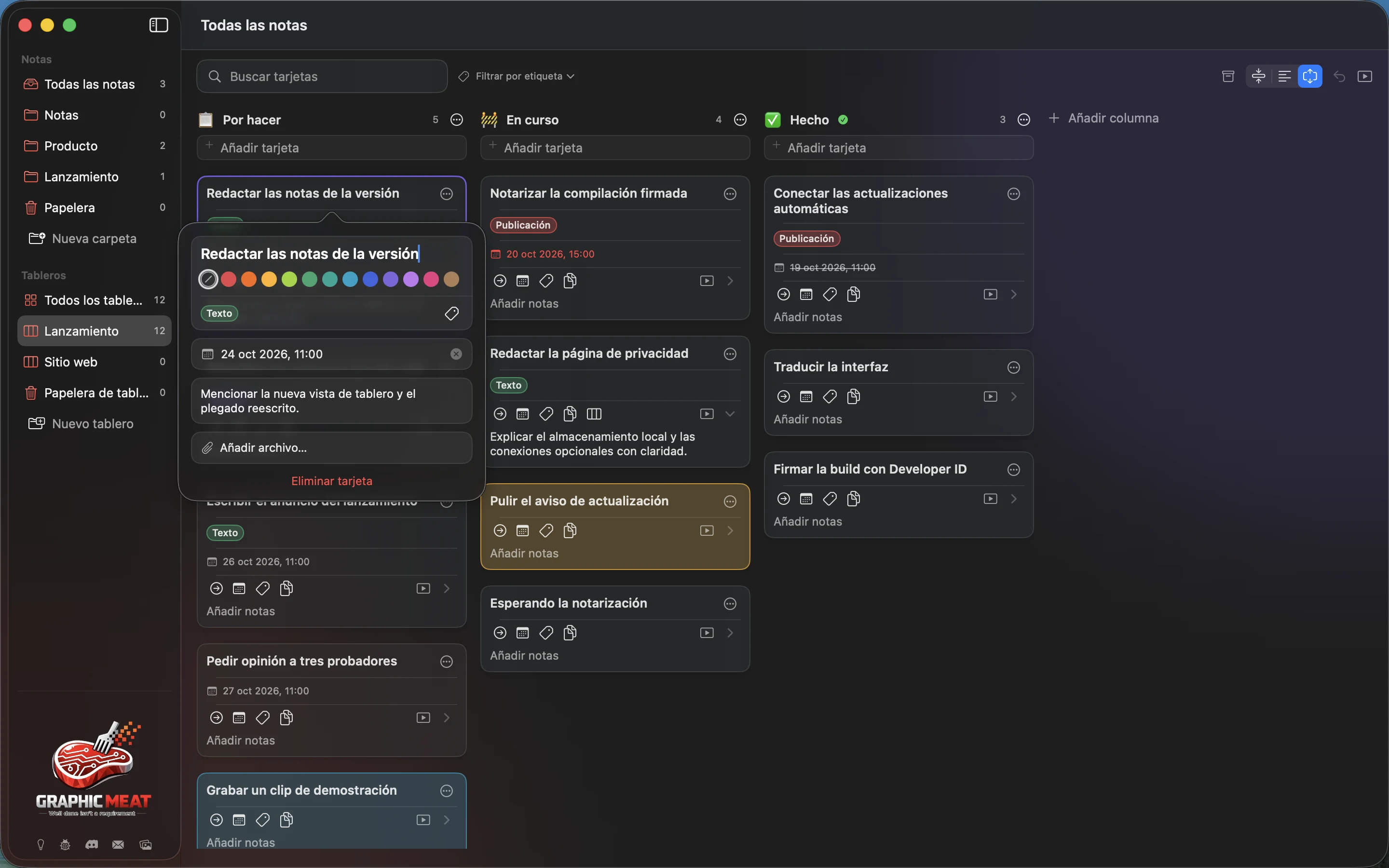This screenshot has width=1389, height=868.
Task: Collapse the Redactar la página de privacidad chevron
Action: tap(730, 414)
